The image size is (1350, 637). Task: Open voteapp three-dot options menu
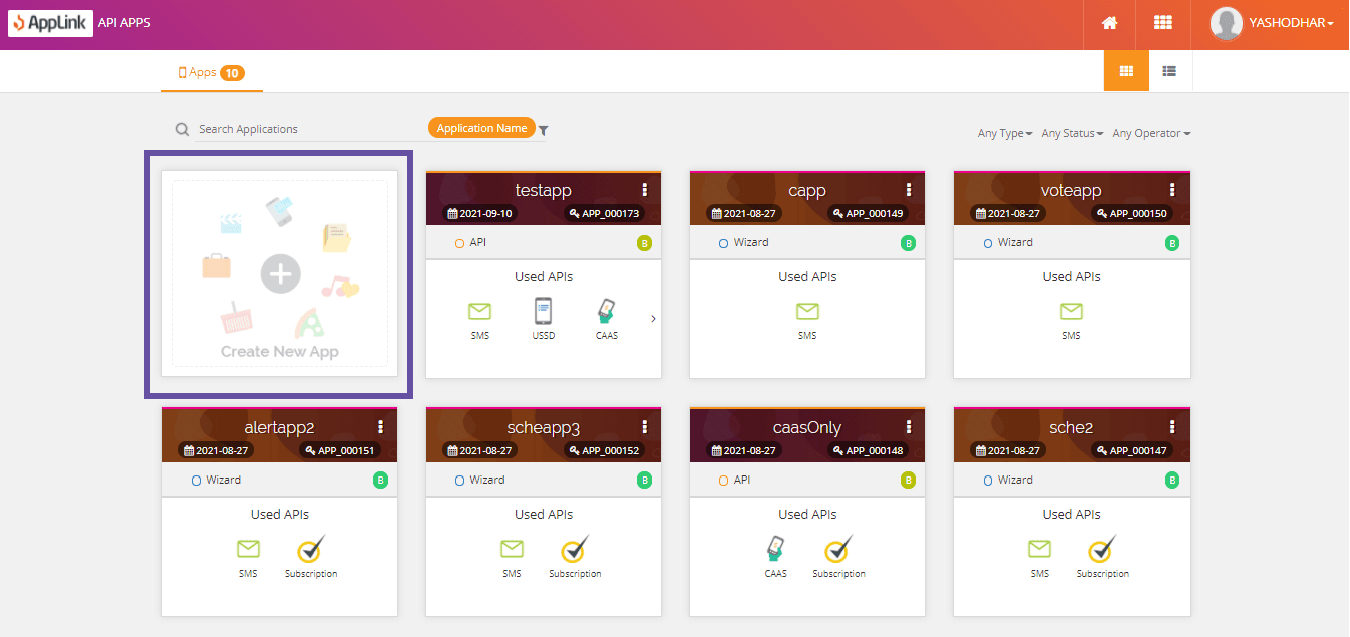click(1173, 190)
